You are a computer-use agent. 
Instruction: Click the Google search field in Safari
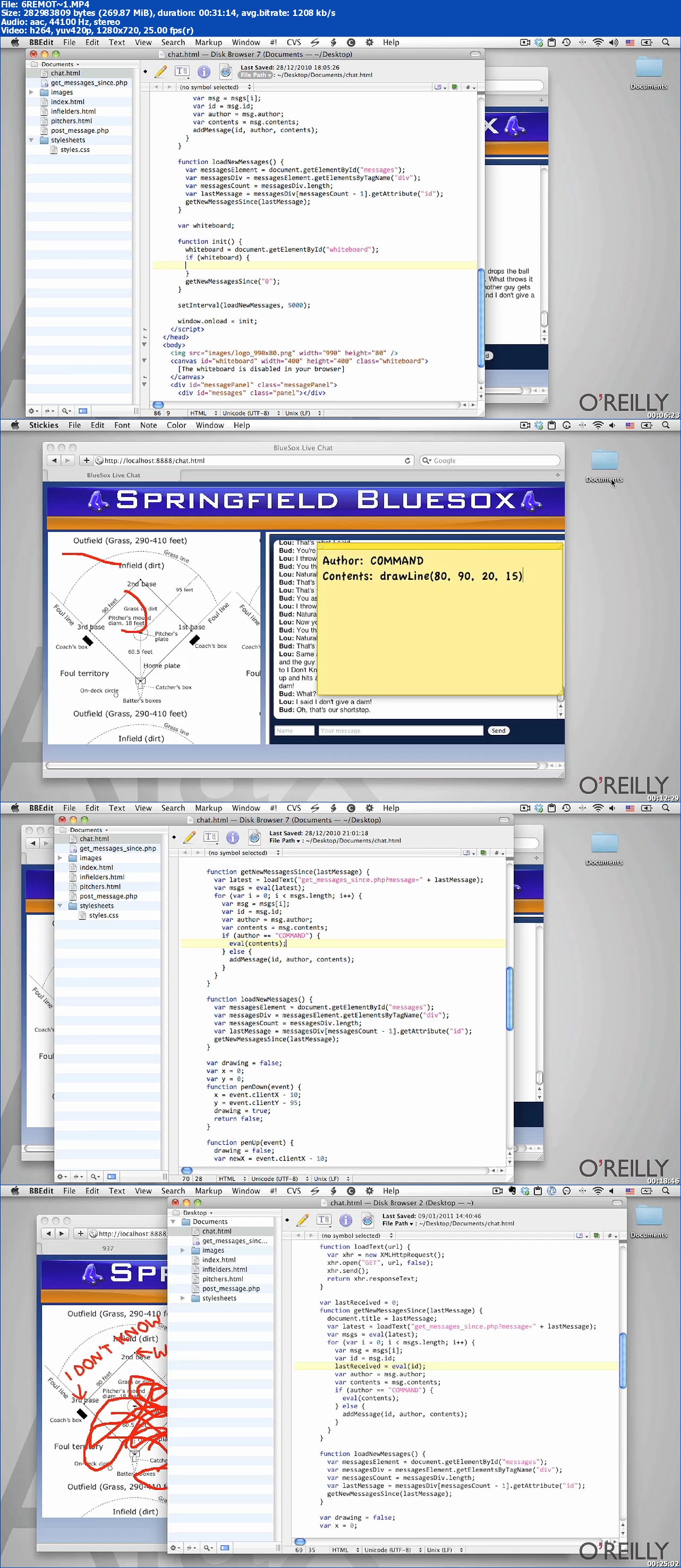(490, 461)
